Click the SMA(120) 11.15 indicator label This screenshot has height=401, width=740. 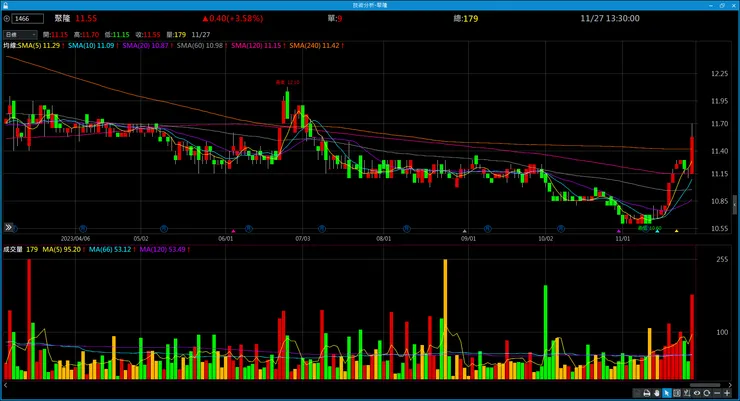(x=256, y=46)
